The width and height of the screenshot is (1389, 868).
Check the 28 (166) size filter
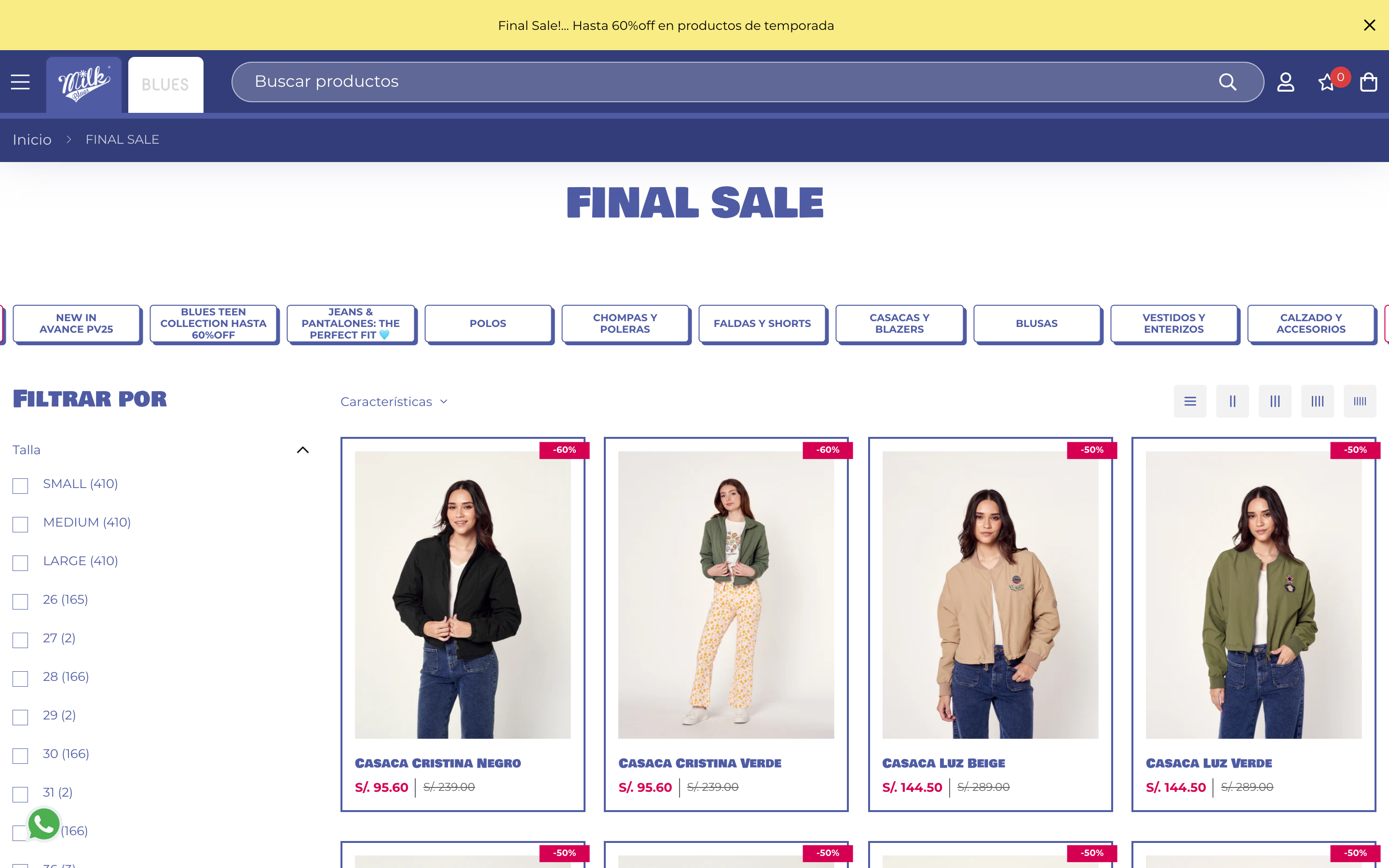pyautogui.click(x=21, y=678)
